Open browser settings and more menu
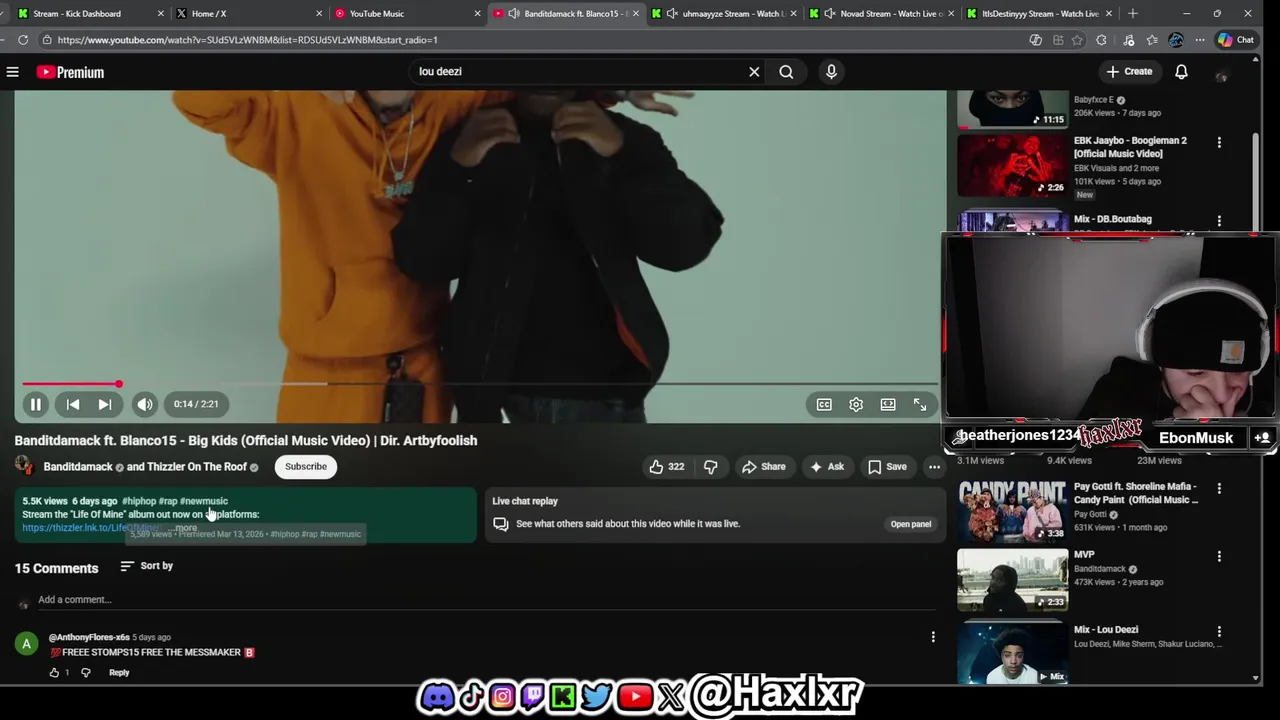1280x720 pixels. pyautogui.click(x=1199, y=40)
